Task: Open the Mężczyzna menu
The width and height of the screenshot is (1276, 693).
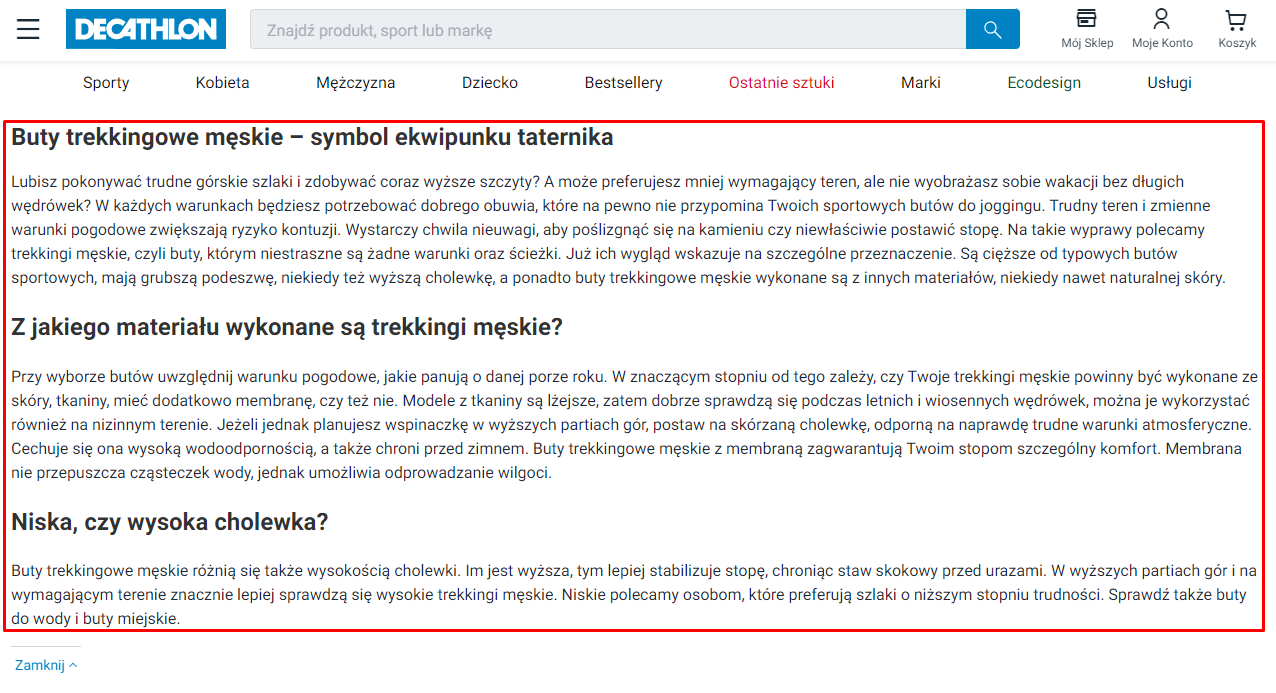Action: tap(356, 83)
